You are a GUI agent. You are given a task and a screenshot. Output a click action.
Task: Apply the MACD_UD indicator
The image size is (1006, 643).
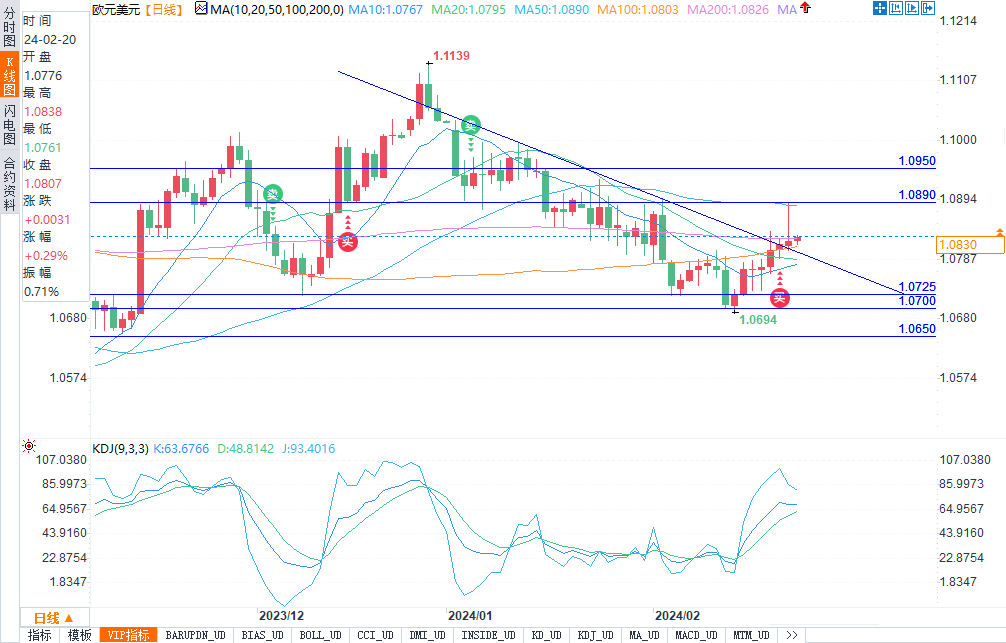[x=694, y=635]
